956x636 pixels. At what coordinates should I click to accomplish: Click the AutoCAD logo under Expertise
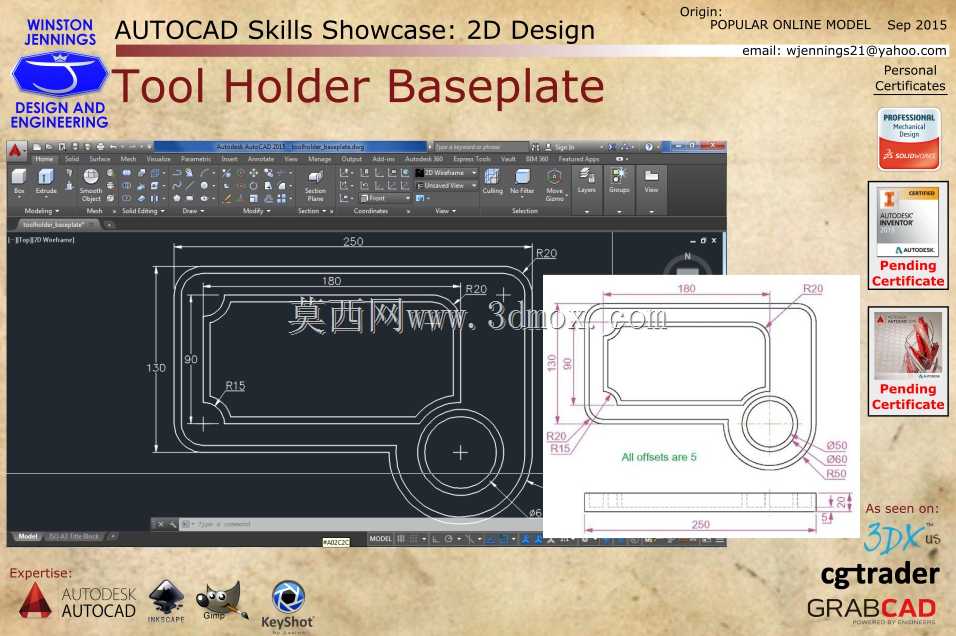click(x=77, y=601)
